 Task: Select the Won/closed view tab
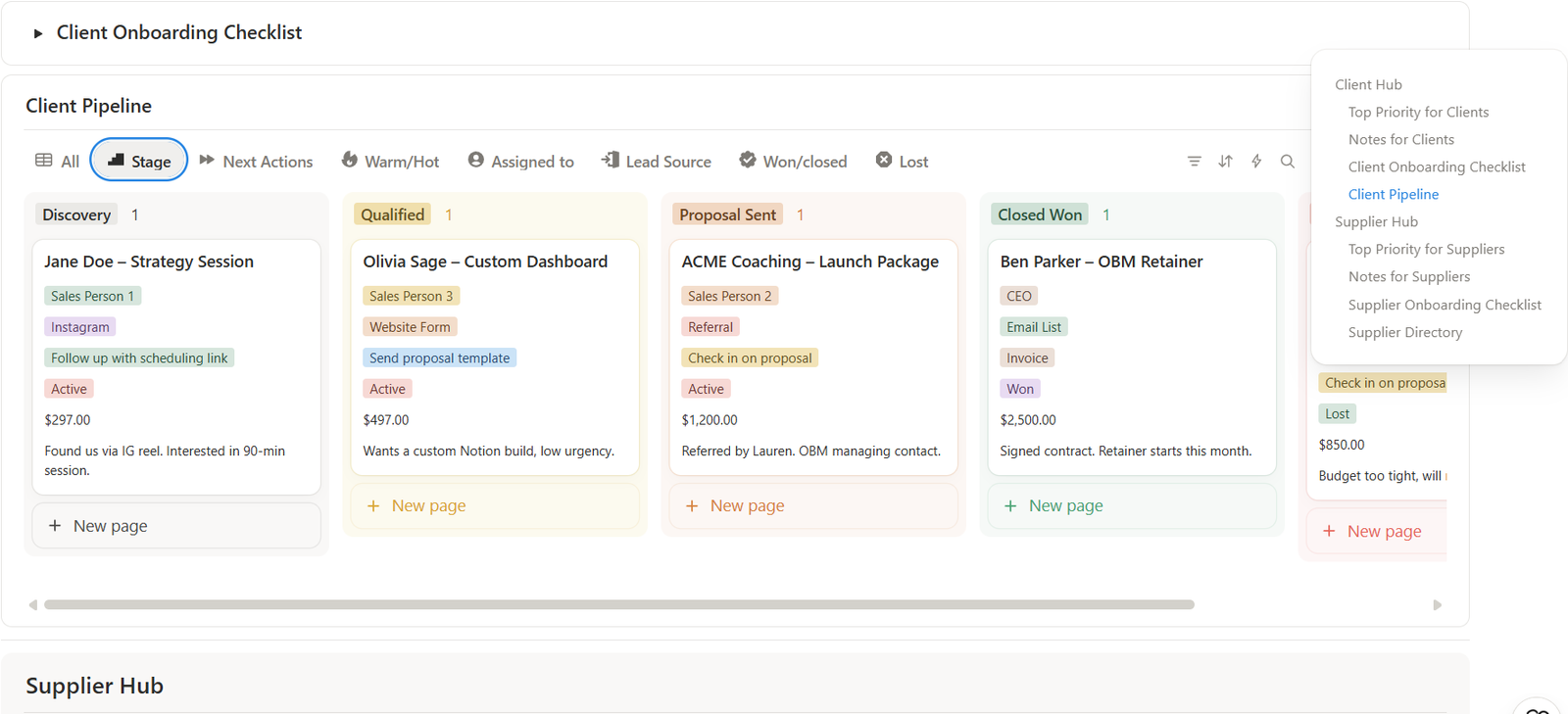point(793,162)
